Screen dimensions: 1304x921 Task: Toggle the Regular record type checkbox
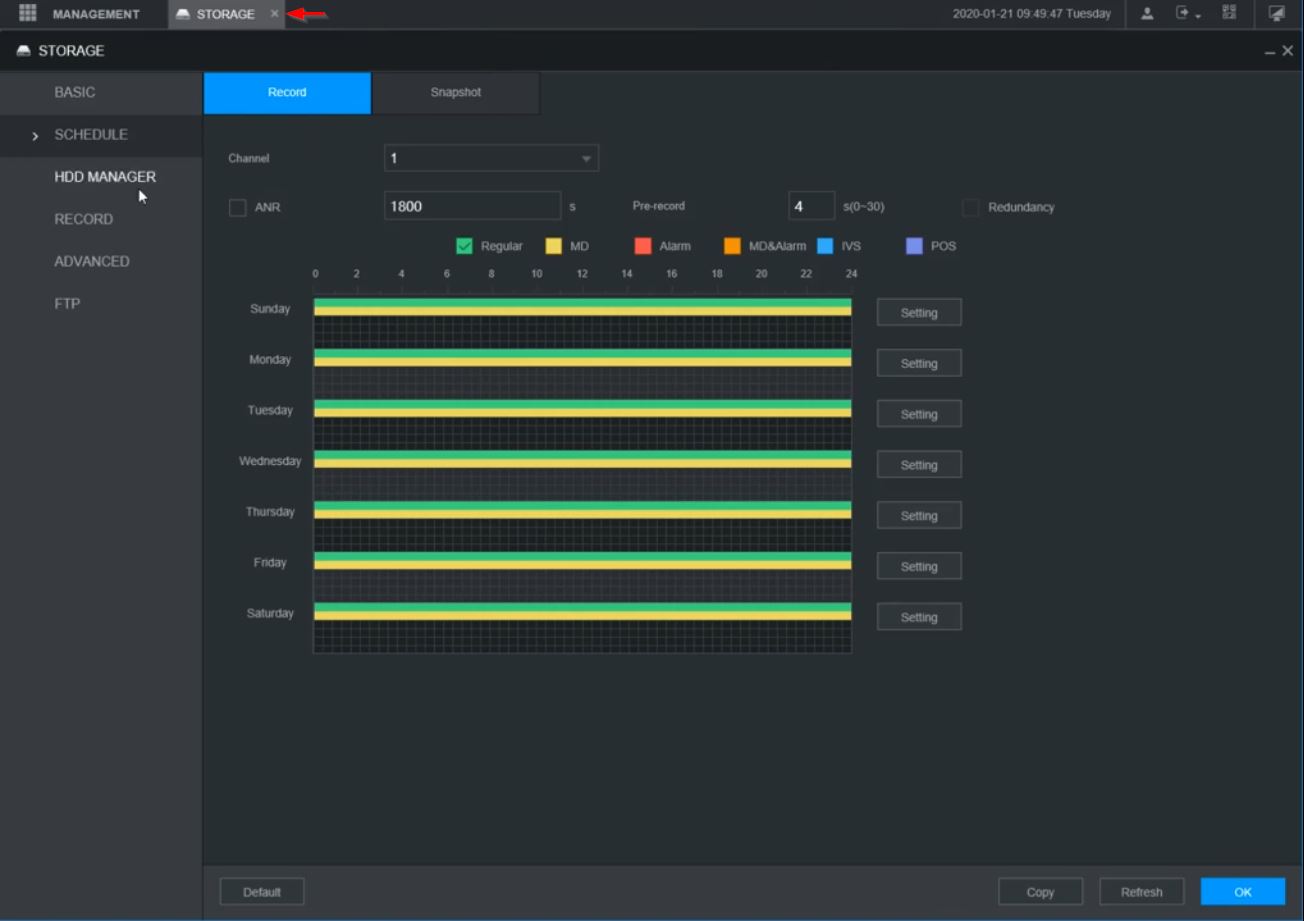tap(464, 246)
